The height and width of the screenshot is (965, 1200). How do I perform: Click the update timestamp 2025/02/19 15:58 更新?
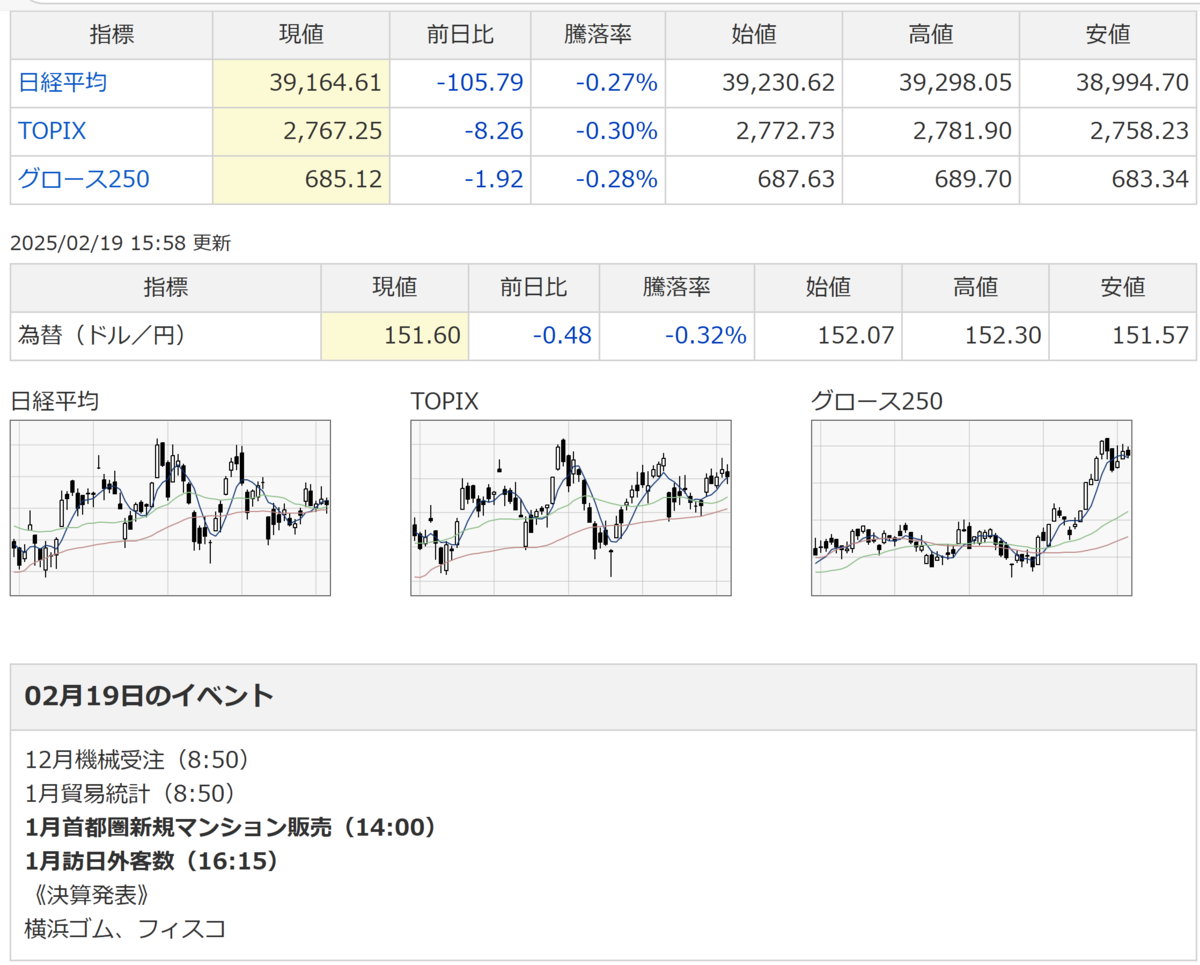120,242
